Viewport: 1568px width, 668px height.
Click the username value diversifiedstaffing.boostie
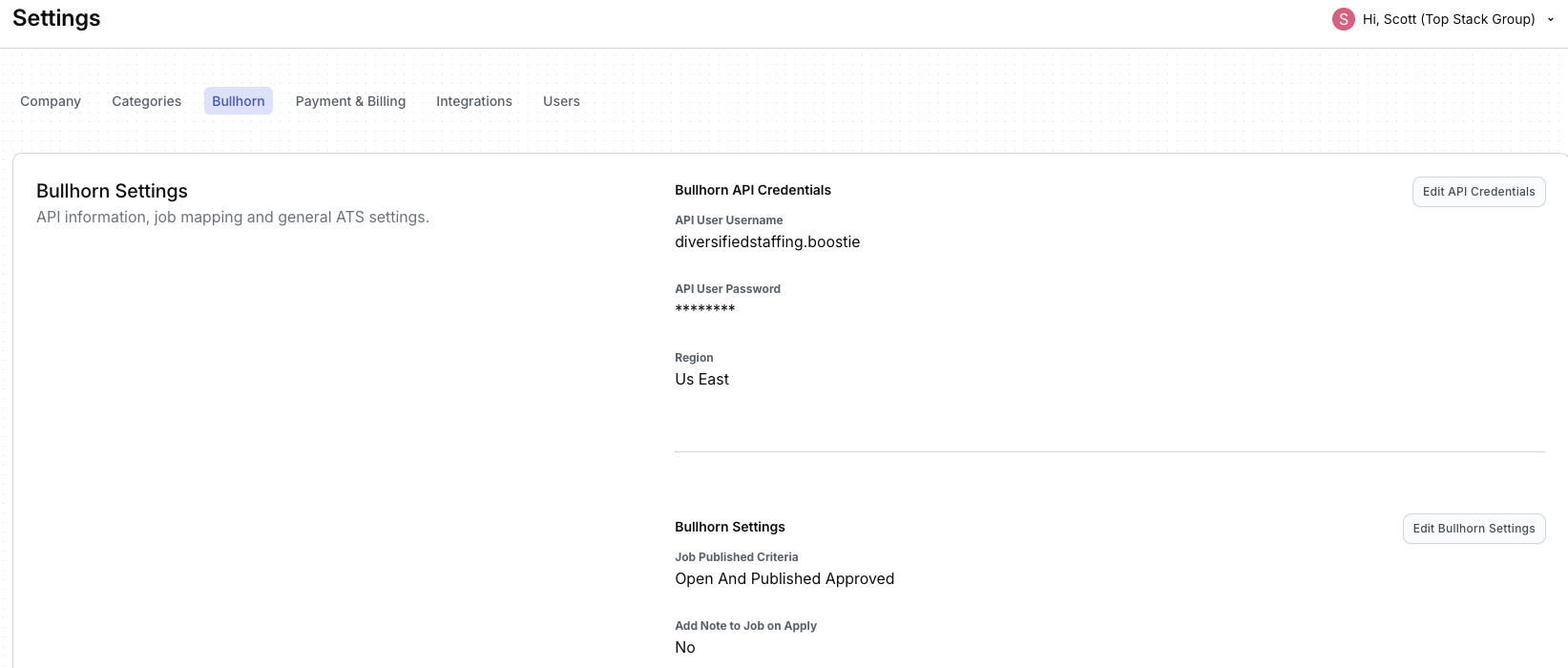pyautogui.click(x=767, y=242)
